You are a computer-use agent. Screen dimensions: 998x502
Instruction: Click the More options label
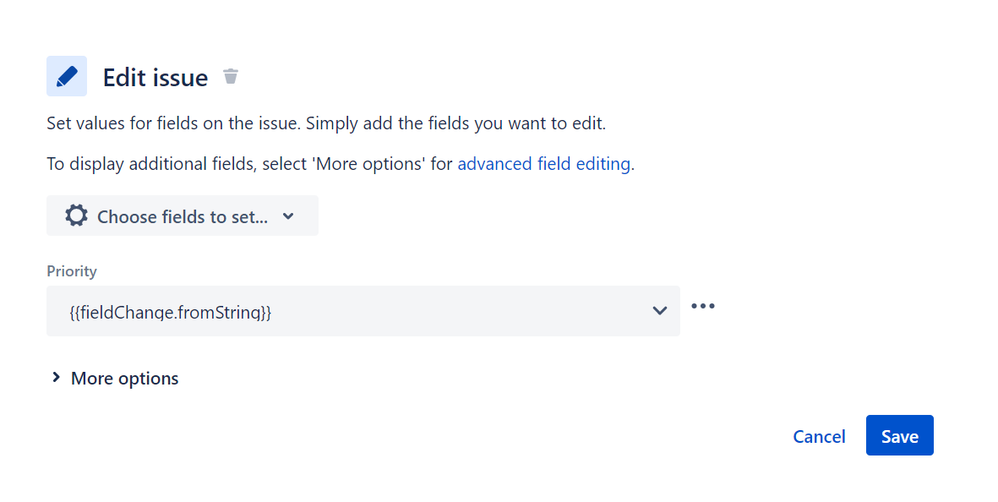(x=124, y=378)
